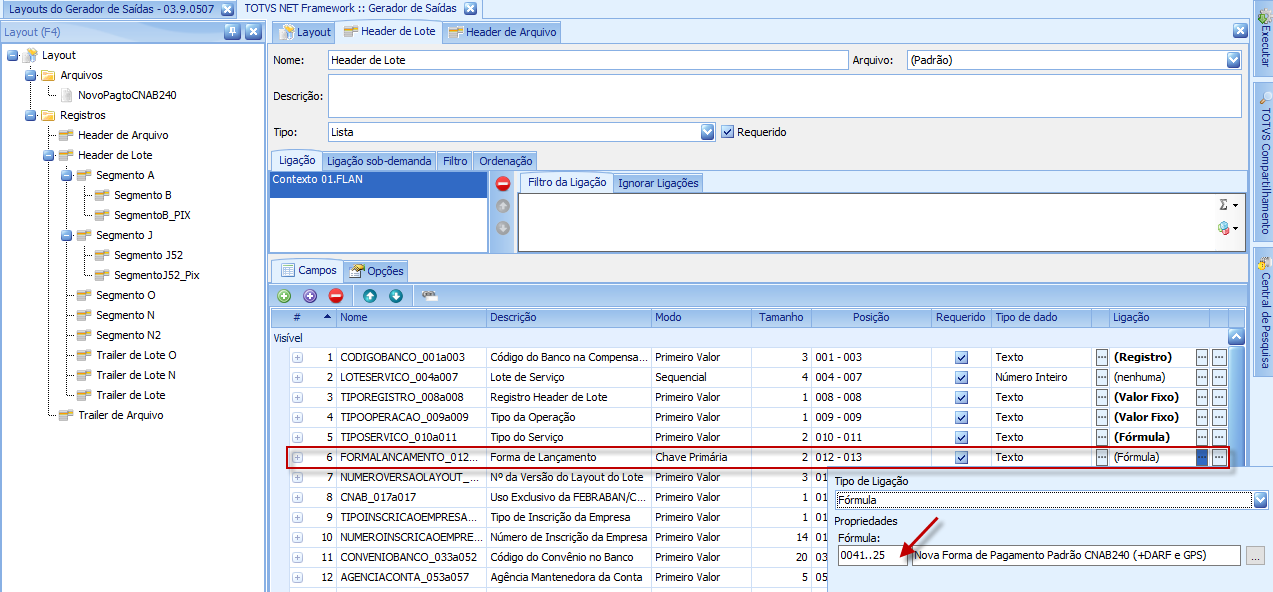Viewport: 1273px width, 592px height.
Task: Select Segmento N2 in the tree
Action: tap(128, 335)
